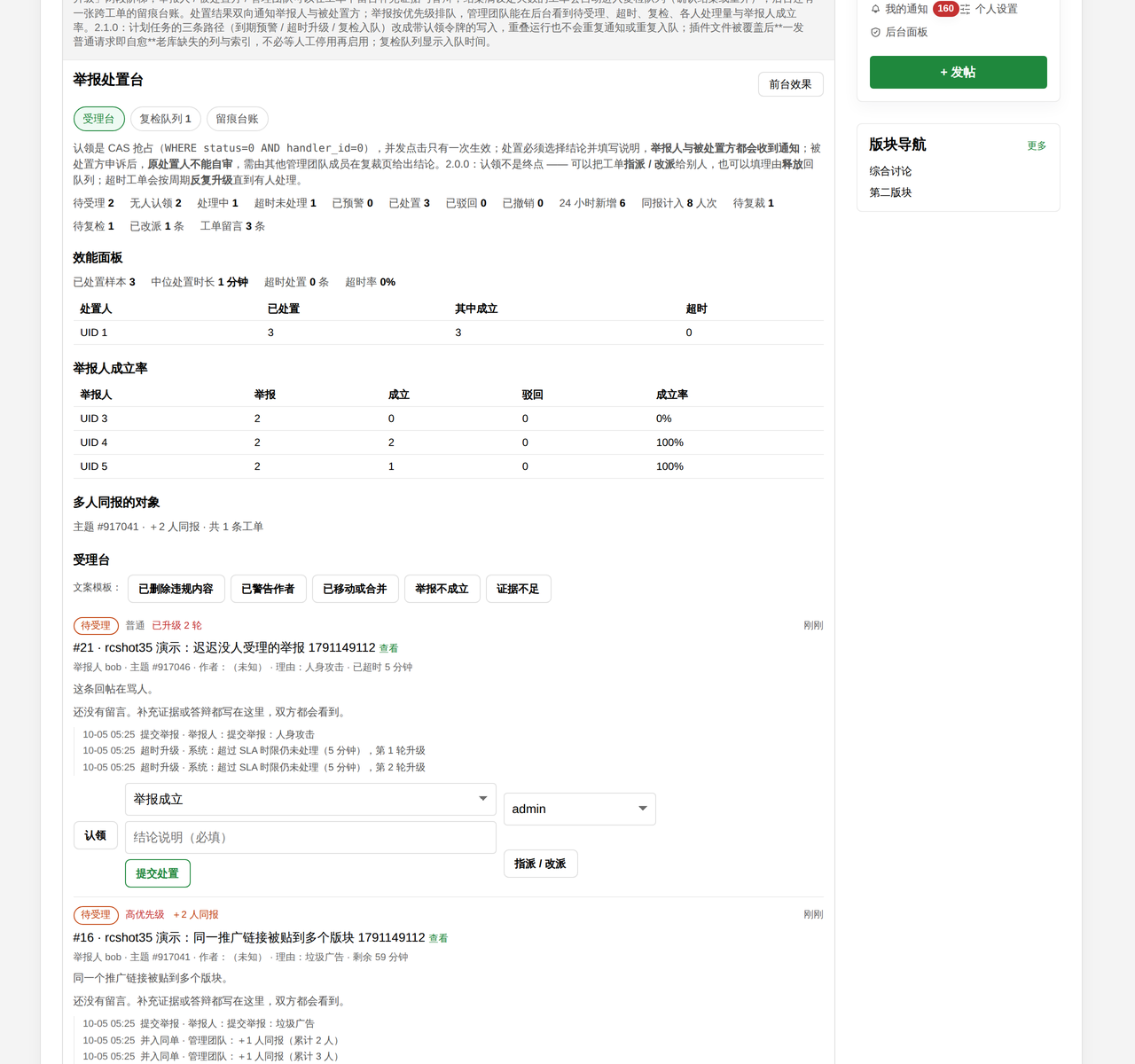1135x1064 pixels.
Task: Click the UID 5 reporter row
Action: click(448, 466)
